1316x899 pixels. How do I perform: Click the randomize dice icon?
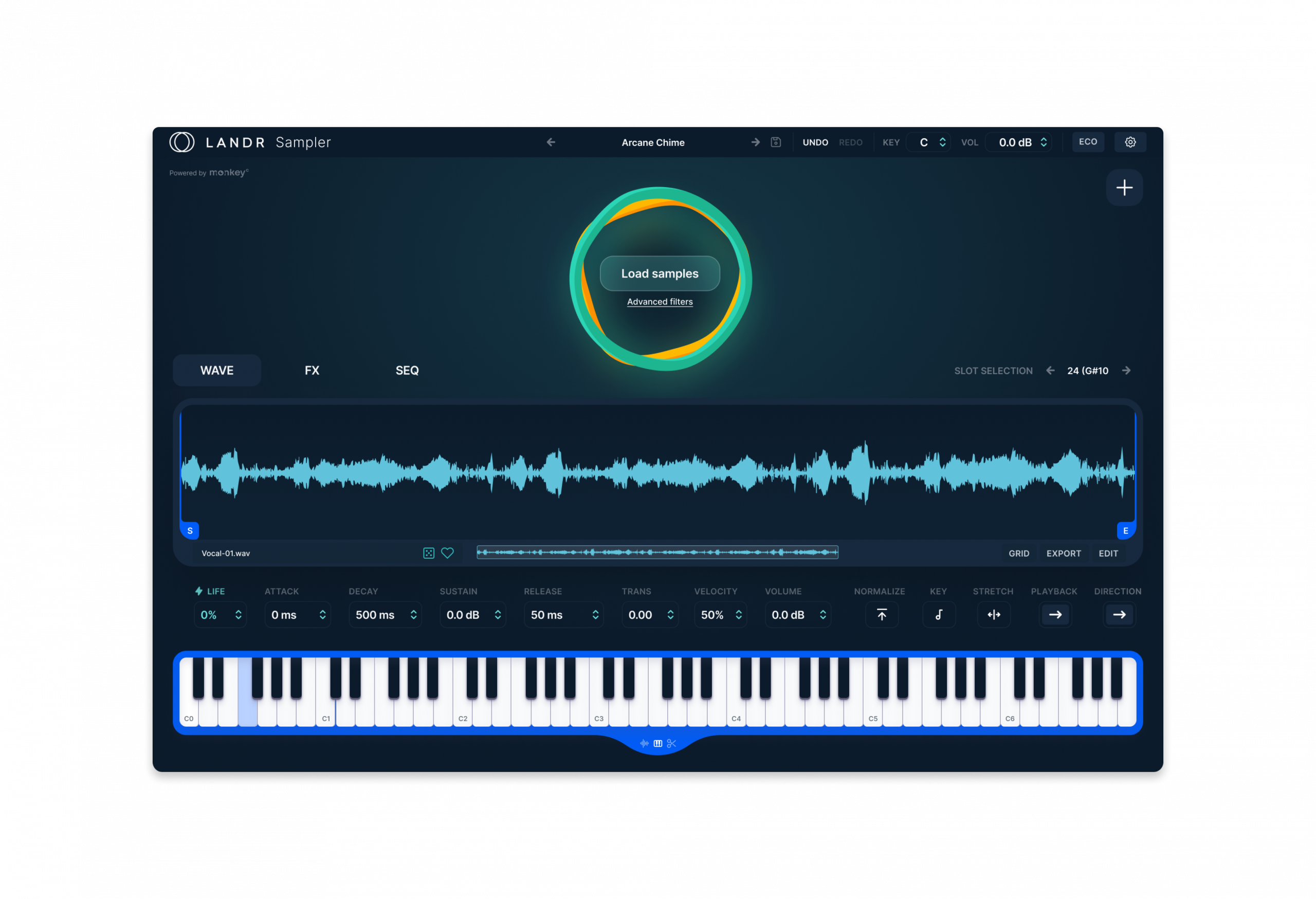[x=429, y=553]
